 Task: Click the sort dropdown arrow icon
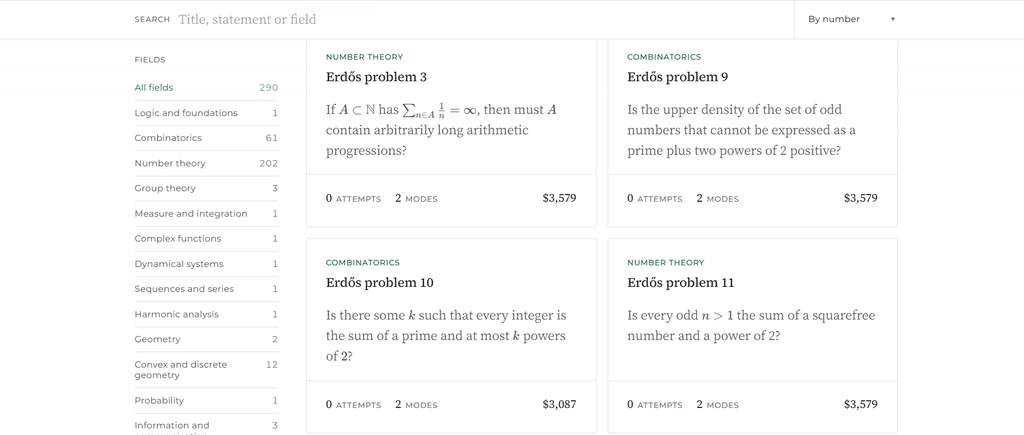[x=893, y=20]
